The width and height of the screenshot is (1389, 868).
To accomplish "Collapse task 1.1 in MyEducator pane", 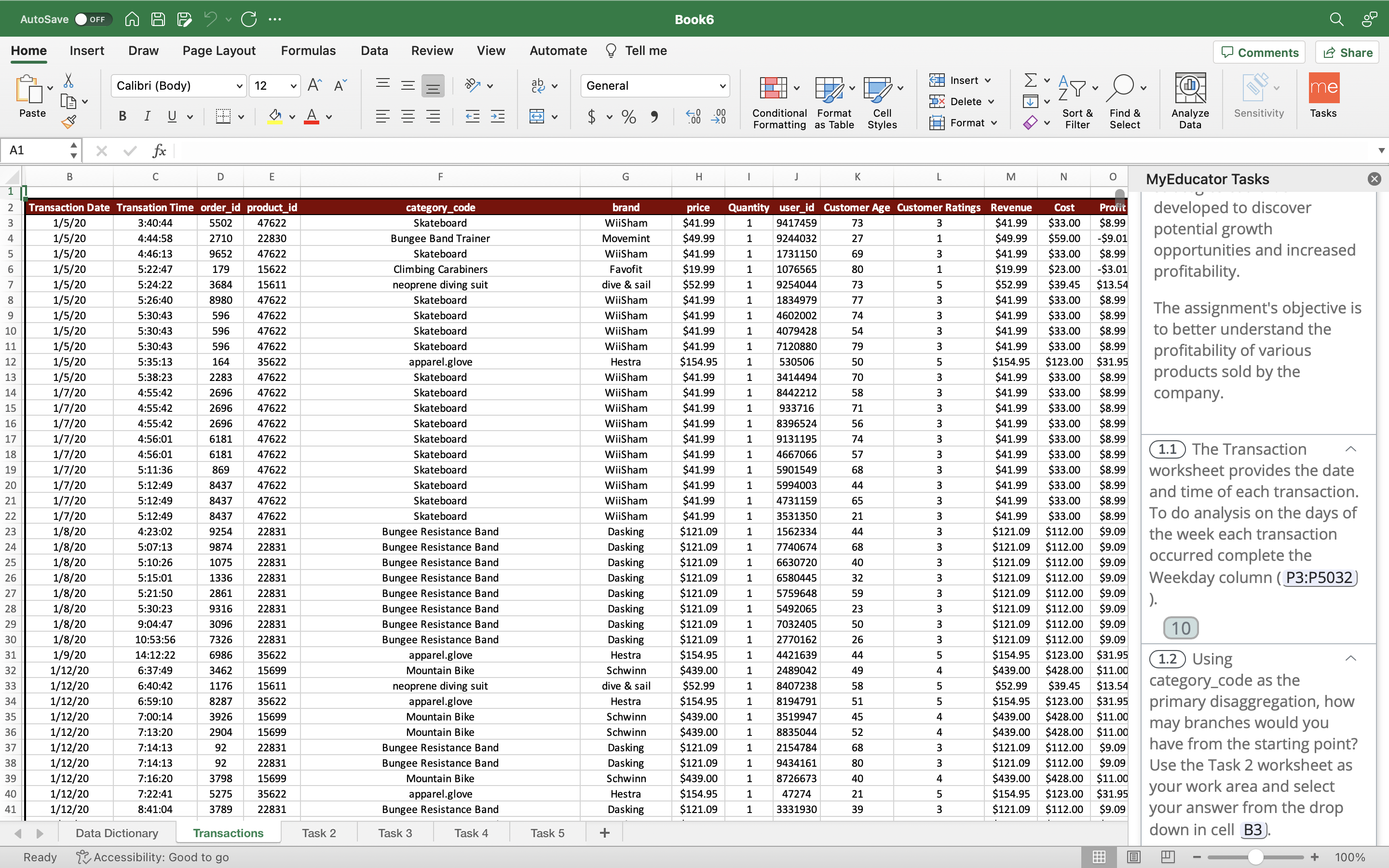I will point(1349,449).
